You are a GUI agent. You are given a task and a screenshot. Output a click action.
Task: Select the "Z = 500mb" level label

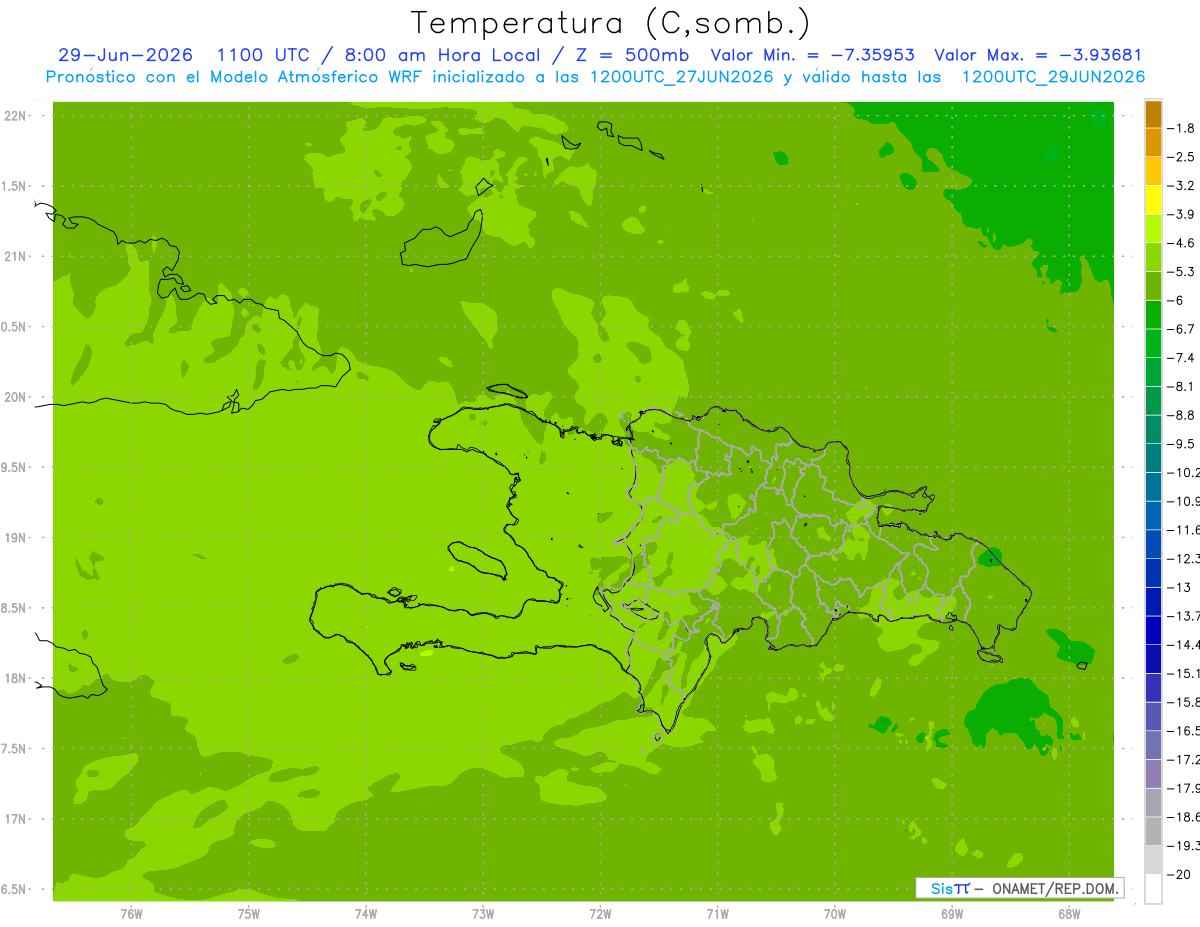point(632,55)
